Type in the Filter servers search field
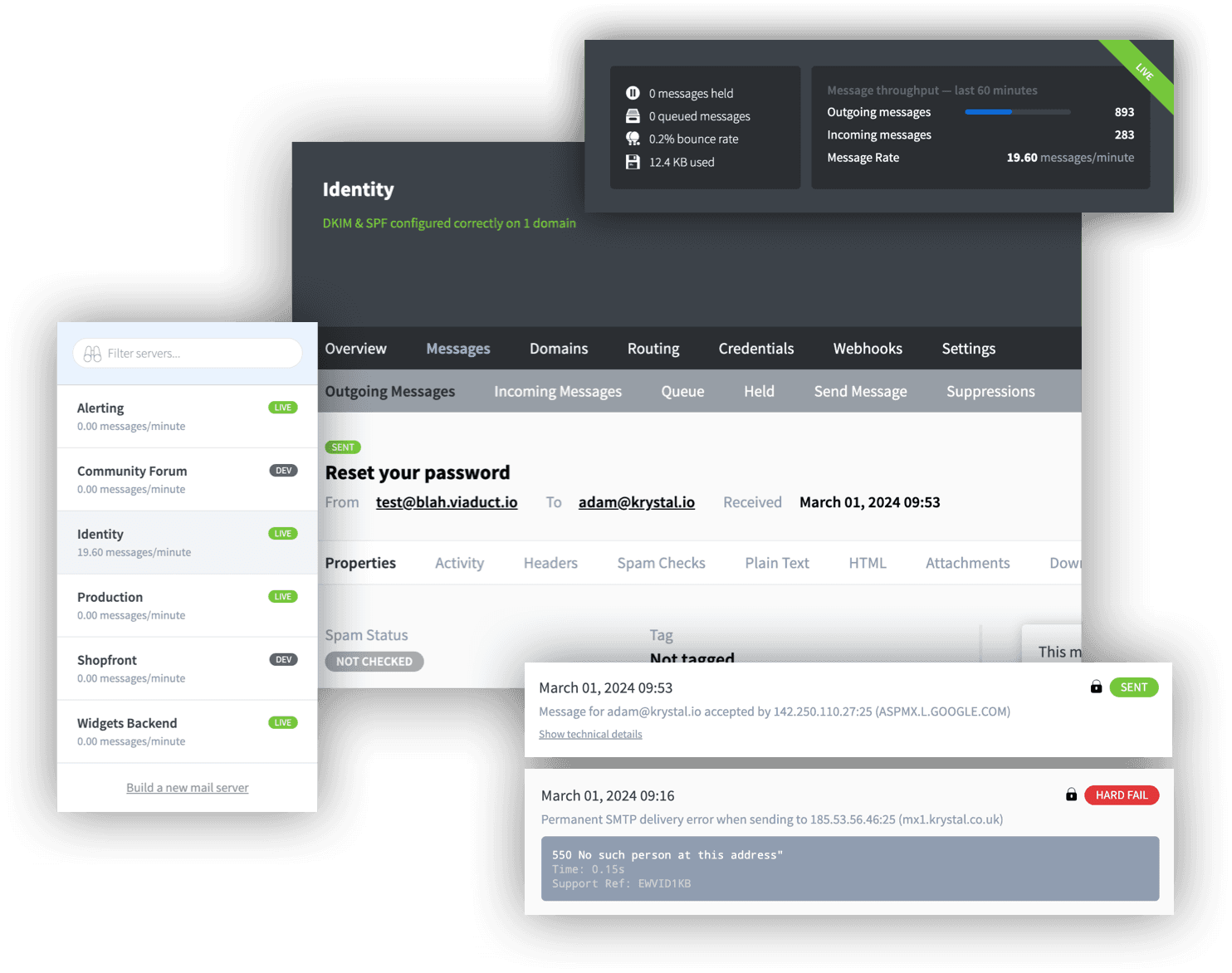The image size is (1232, 973). coord(199,354)
